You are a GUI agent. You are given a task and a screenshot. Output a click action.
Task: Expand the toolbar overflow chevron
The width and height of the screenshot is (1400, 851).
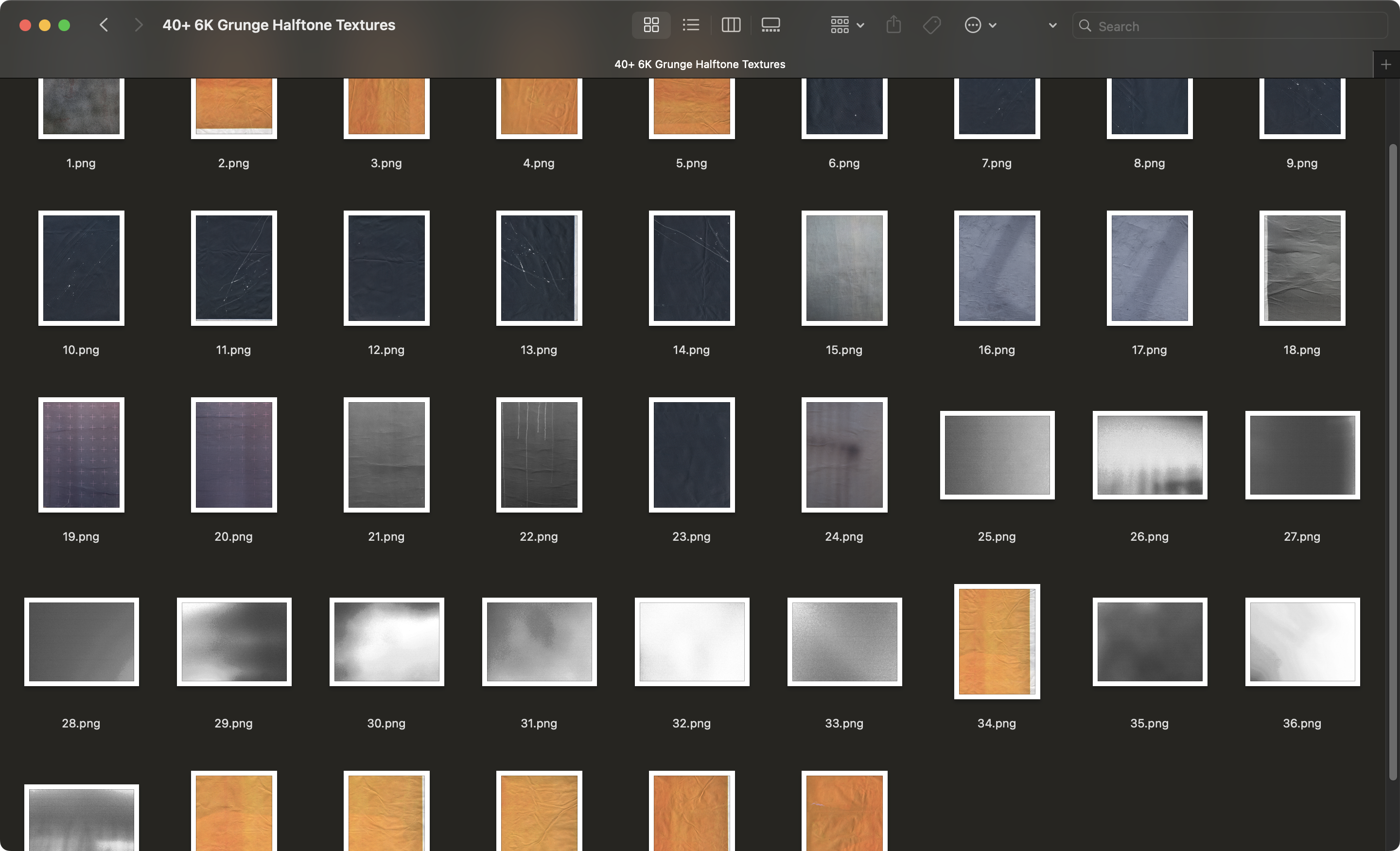pos(1052,25)
